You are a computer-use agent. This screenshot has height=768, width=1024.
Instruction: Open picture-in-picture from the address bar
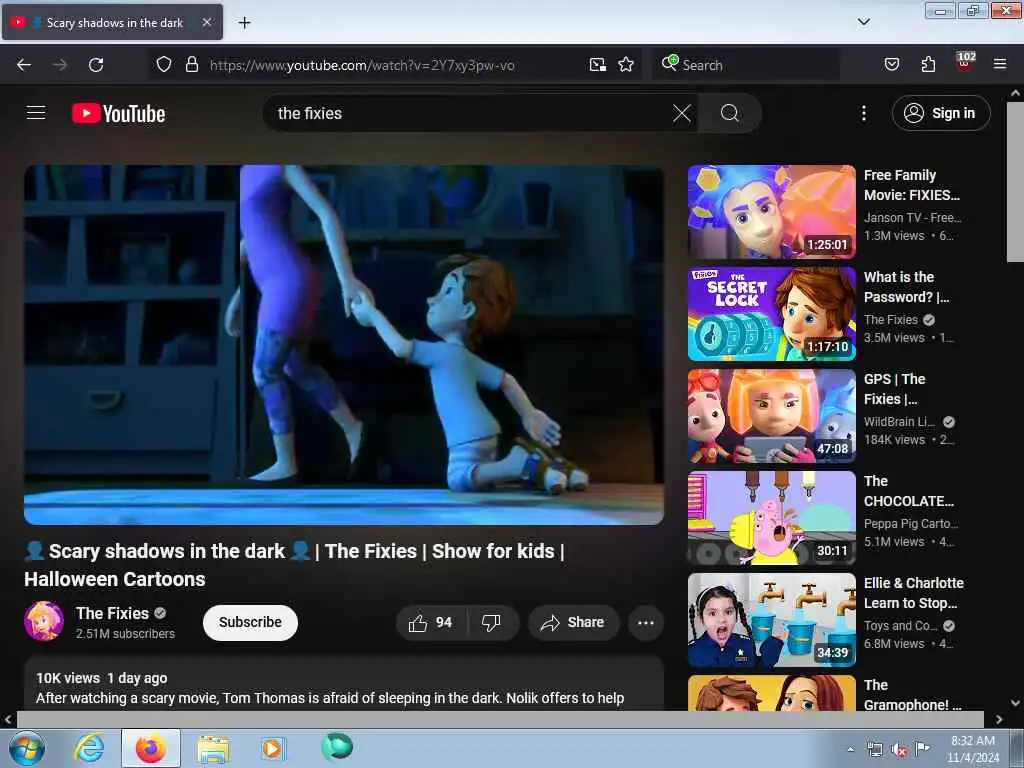click(597, 65)
